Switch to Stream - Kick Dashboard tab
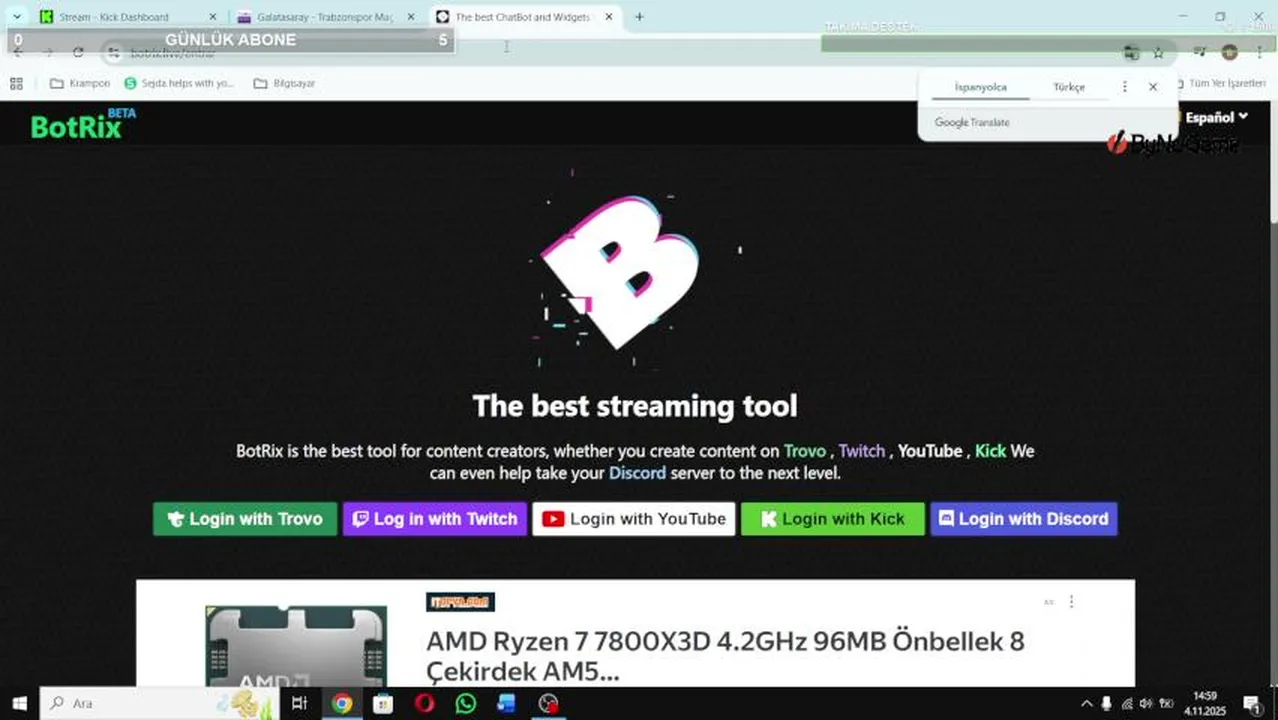 126,17
